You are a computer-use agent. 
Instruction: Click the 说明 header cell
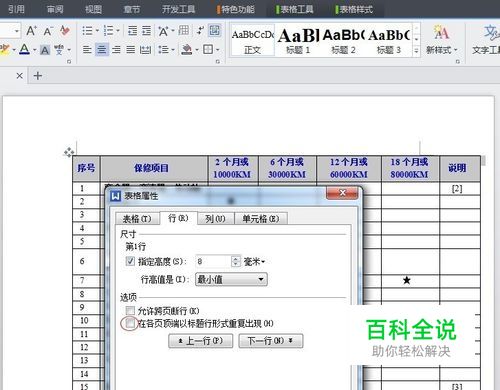point(460,168)
